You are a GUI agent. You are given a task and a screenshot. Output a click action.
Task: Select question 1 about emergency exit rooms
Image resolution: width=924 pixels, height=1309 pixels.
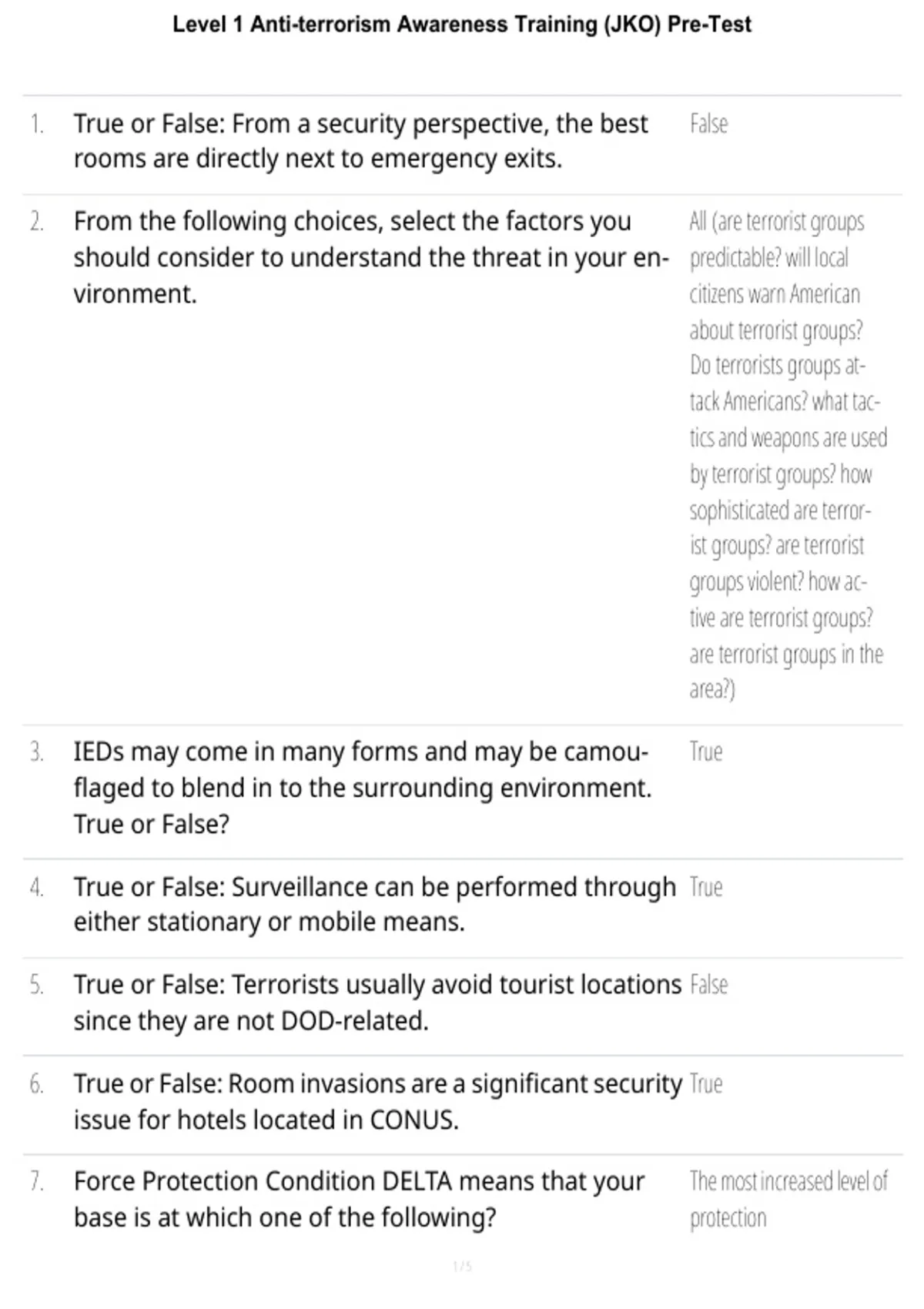point(360,141)
